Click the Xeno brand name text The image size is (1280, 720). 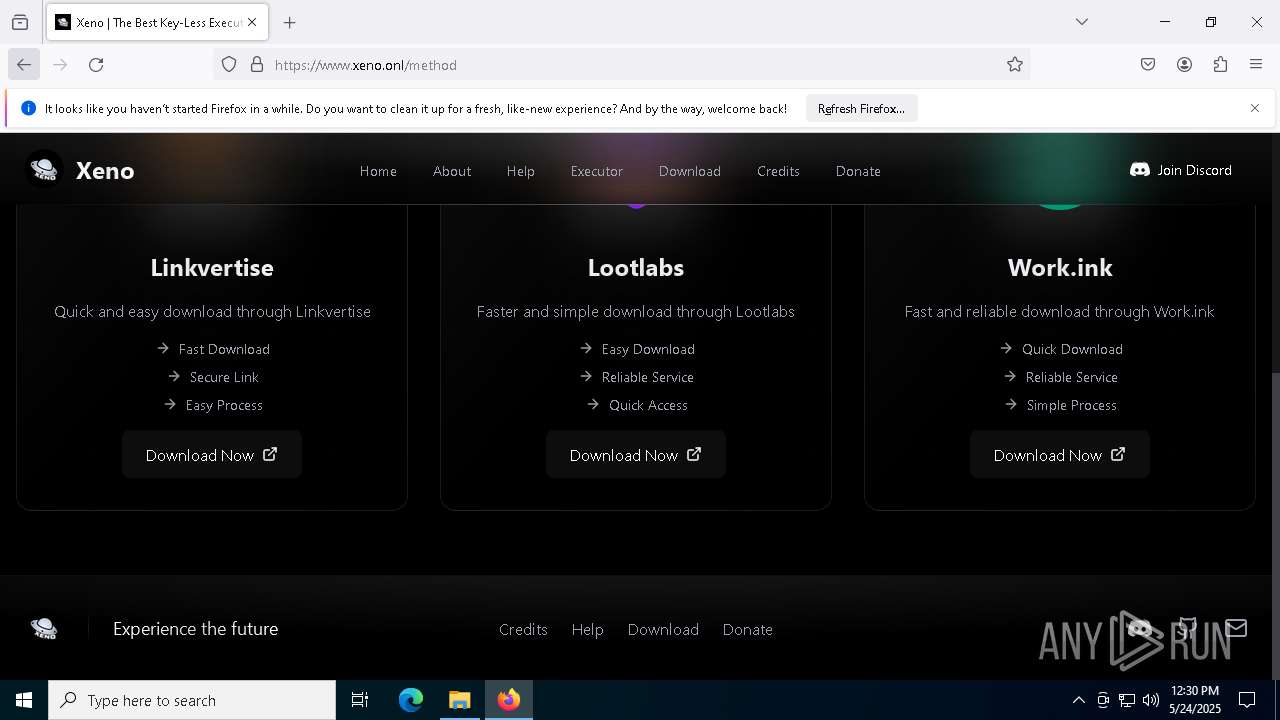[x=105, y=171]
